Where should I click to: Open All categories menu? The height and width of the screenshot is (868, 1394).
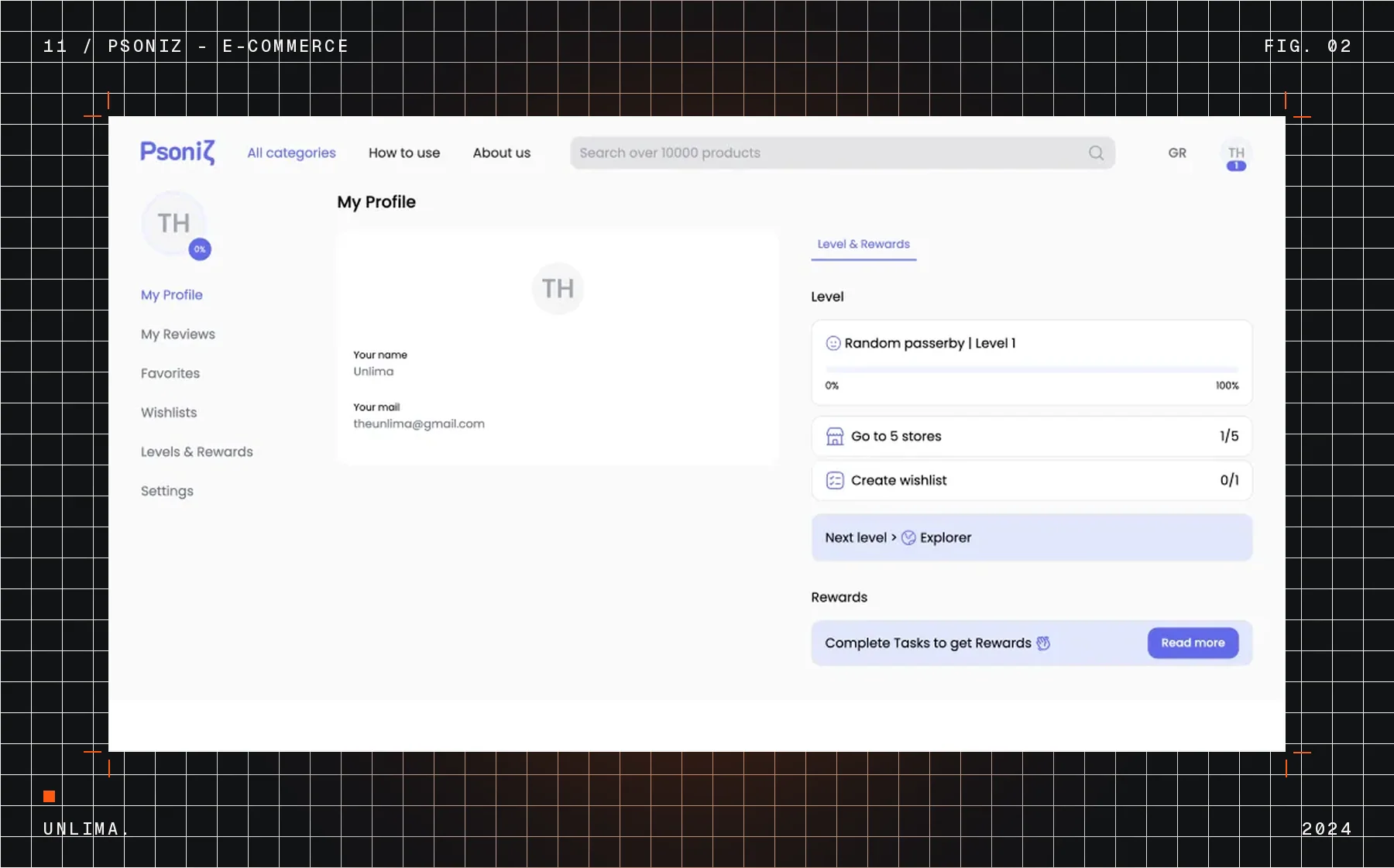pos(291,153)
